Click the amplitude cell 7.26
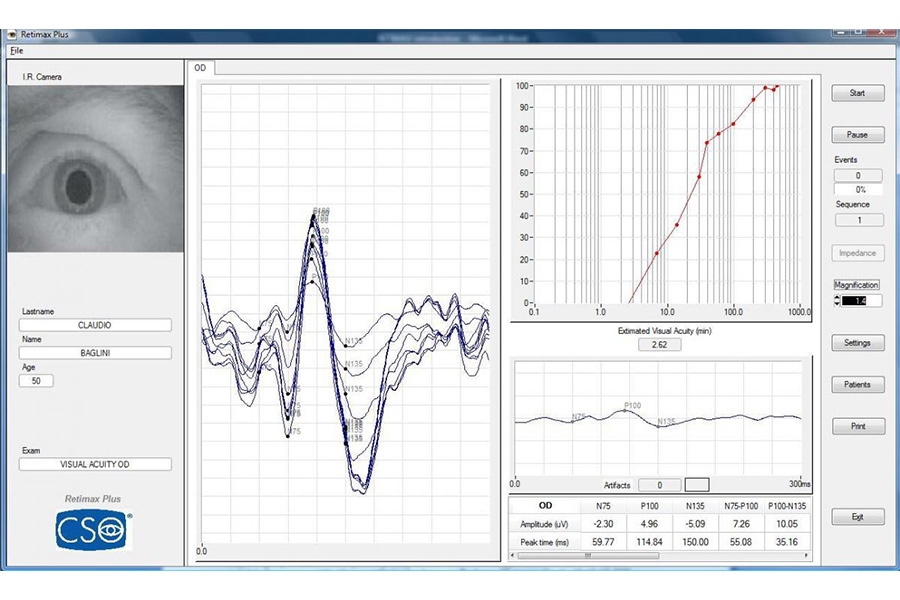This screenshot has width=900, height=600. click(x=741, y=524)
